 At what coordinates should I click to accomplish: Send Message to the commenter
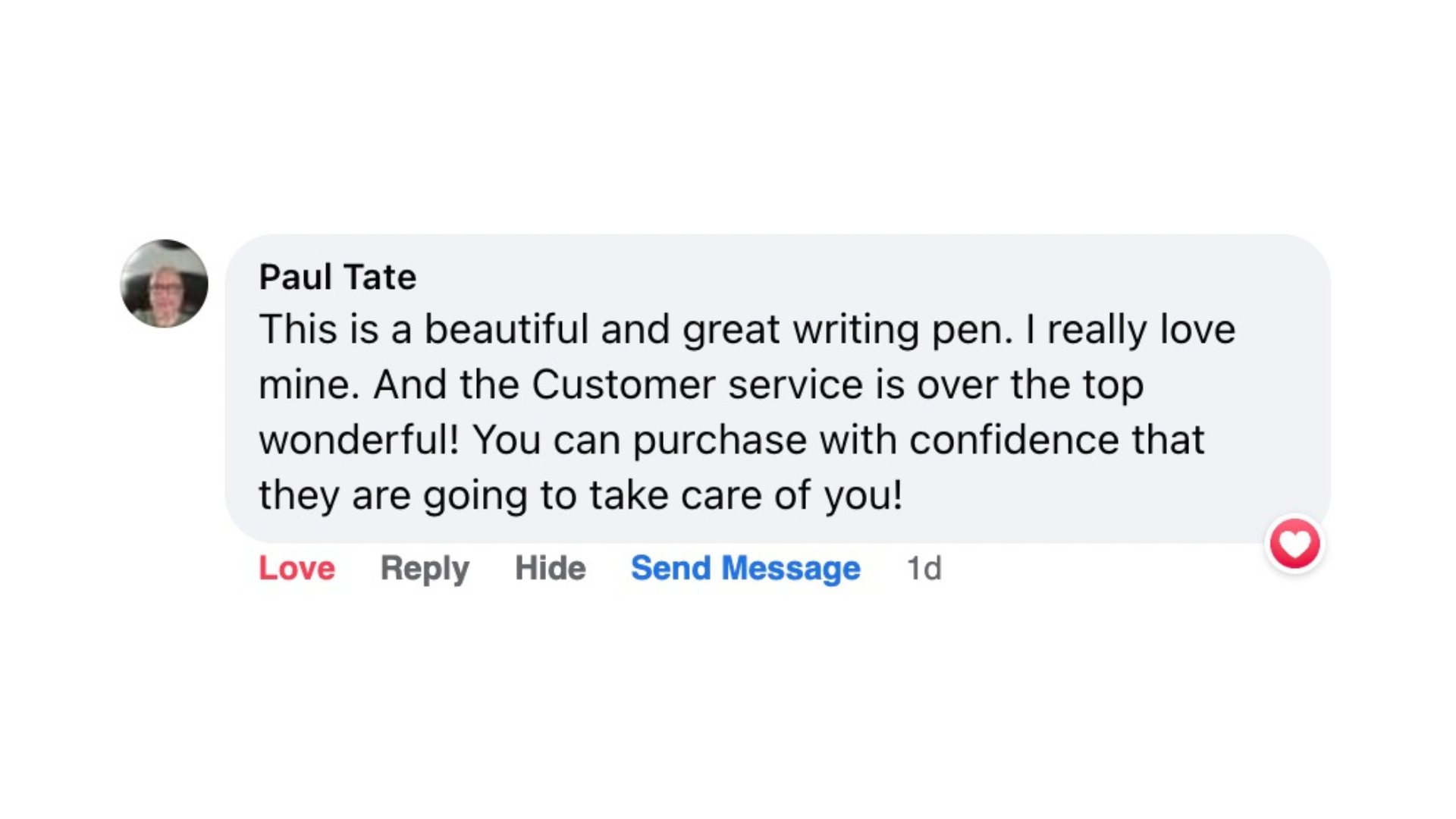click(745, 569)
